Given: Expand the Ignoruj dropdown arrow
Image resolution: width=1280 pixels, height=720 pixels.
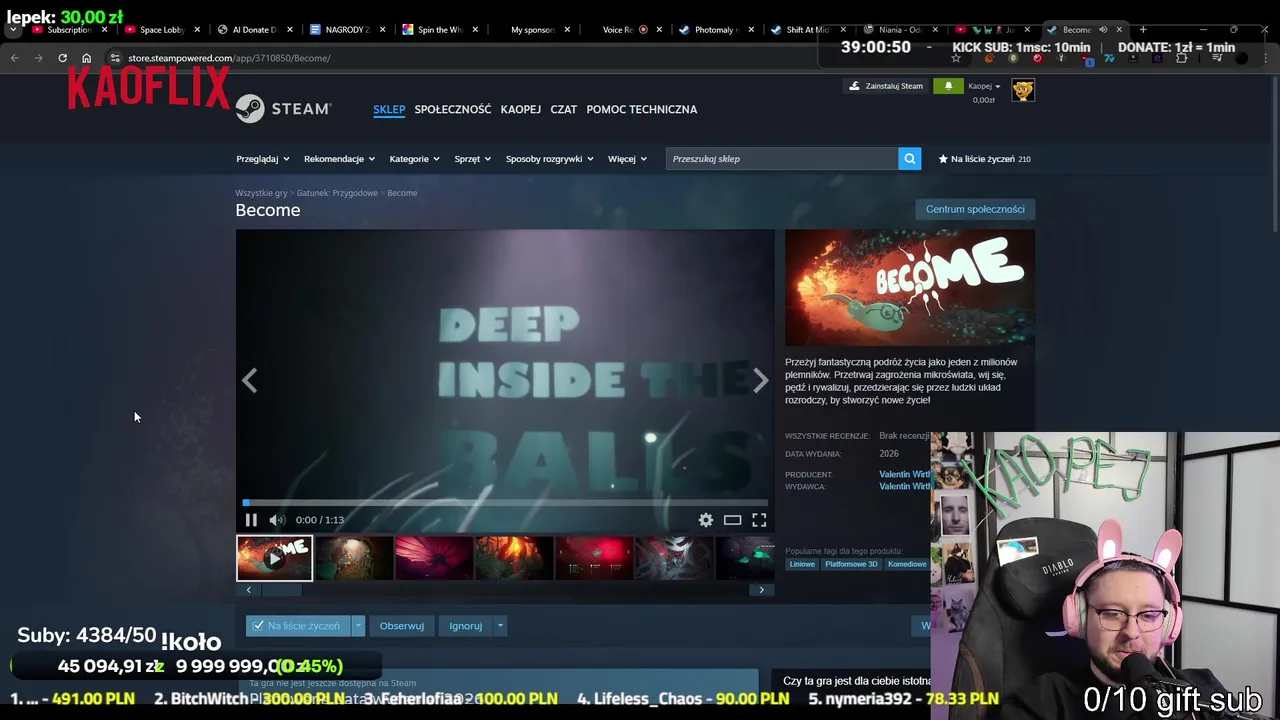Looking at the screenshot, I should (500, 626).
